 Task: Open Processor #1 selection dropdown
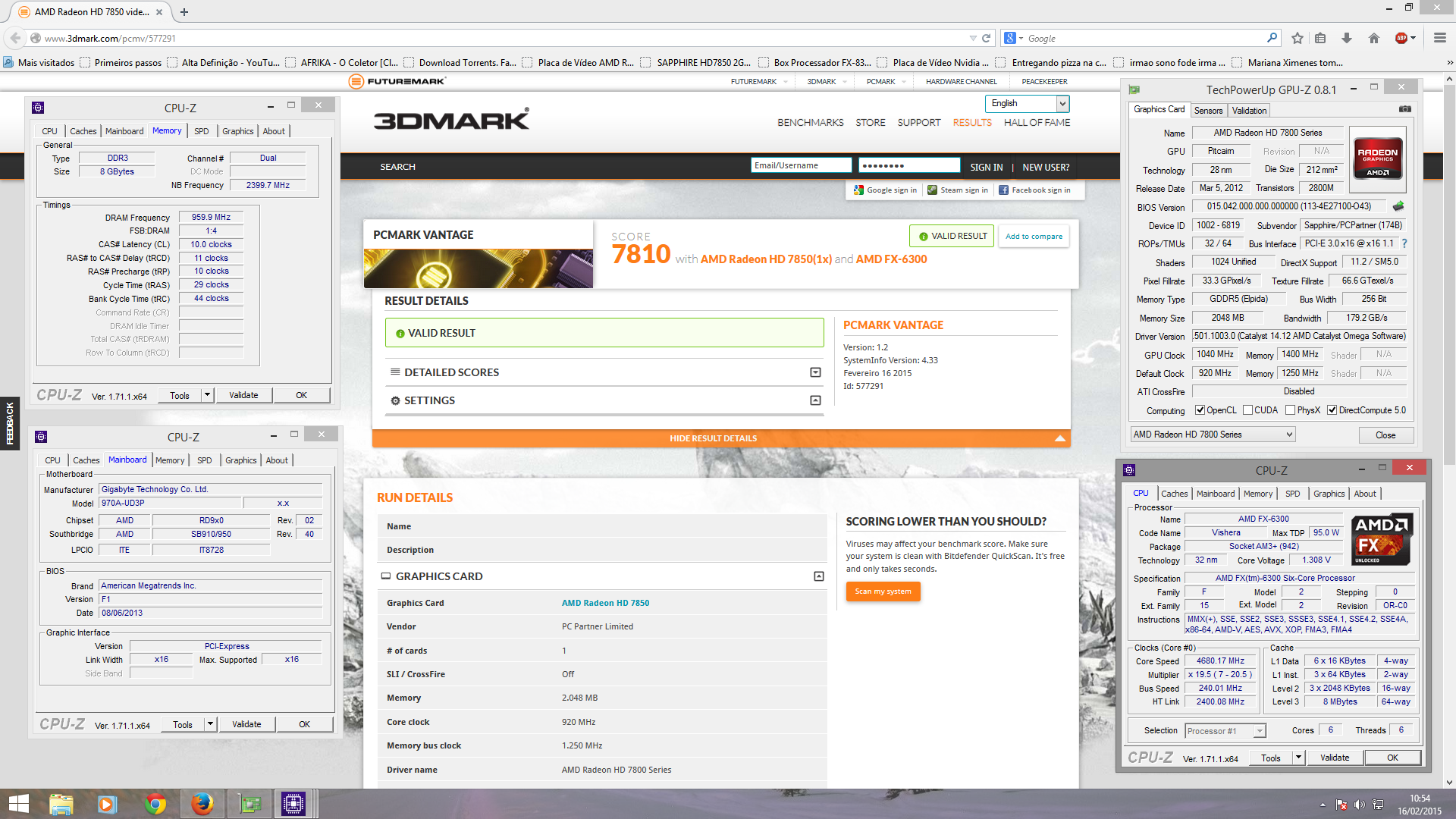1225,731
